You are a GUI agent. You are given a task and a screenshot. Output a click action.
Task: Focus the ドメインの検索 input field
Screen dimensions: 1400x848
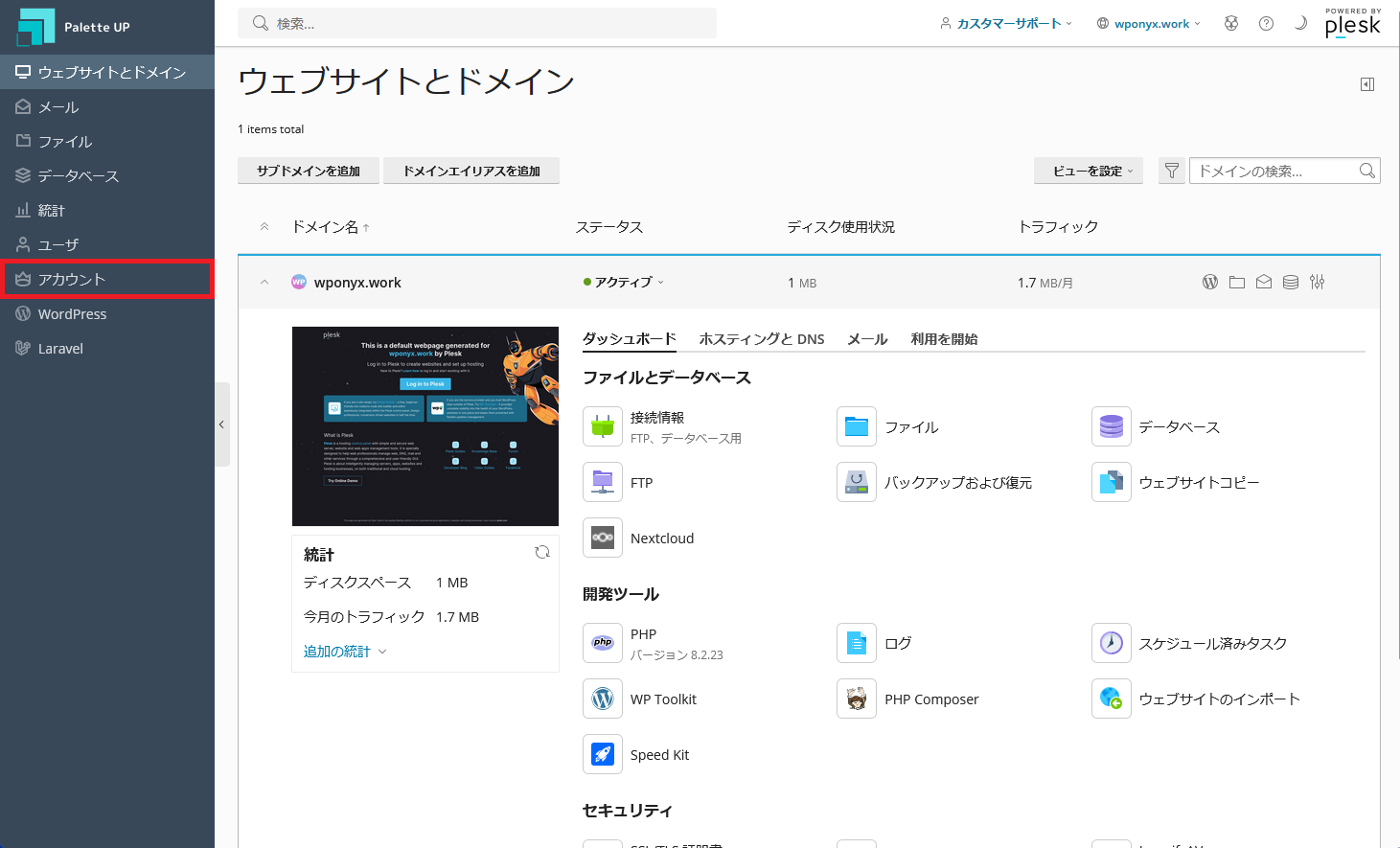(1273, 171)
